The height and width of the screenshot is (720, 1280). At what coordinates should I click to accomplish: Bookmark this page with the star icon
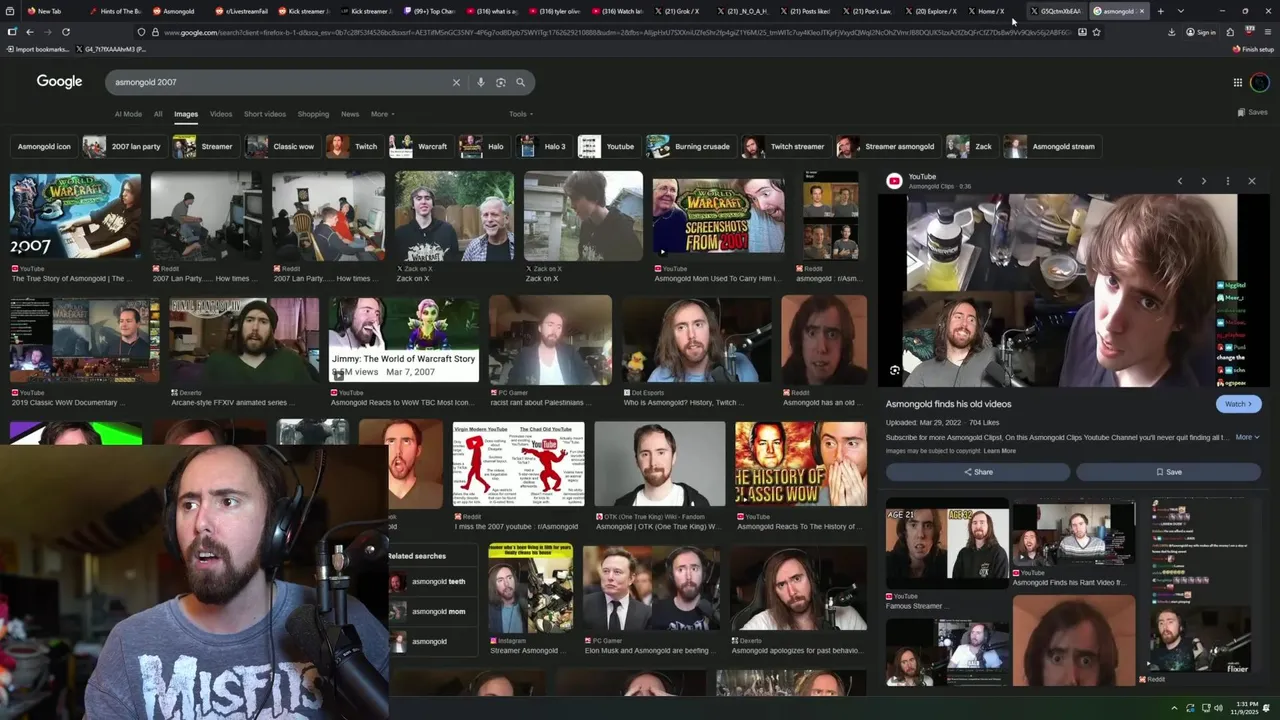click(1096, 32)
